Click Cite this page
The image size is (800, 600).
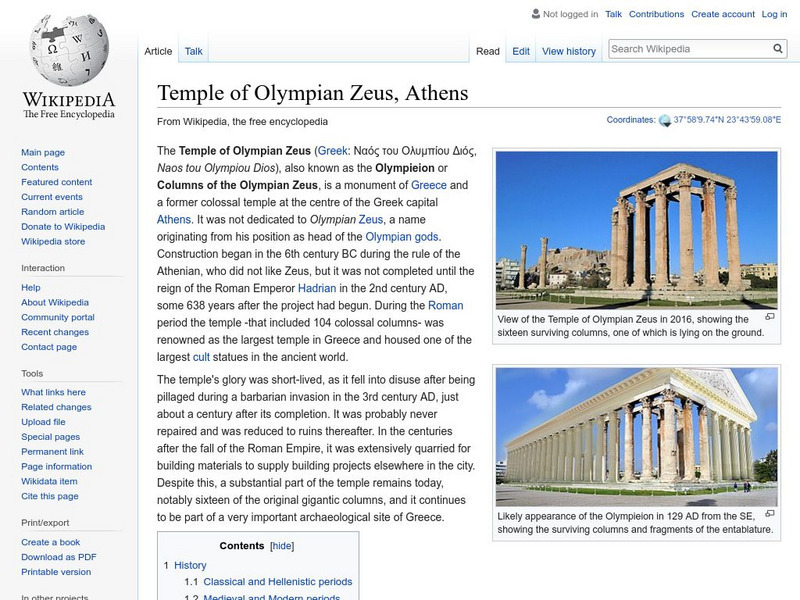coord(49,496)
